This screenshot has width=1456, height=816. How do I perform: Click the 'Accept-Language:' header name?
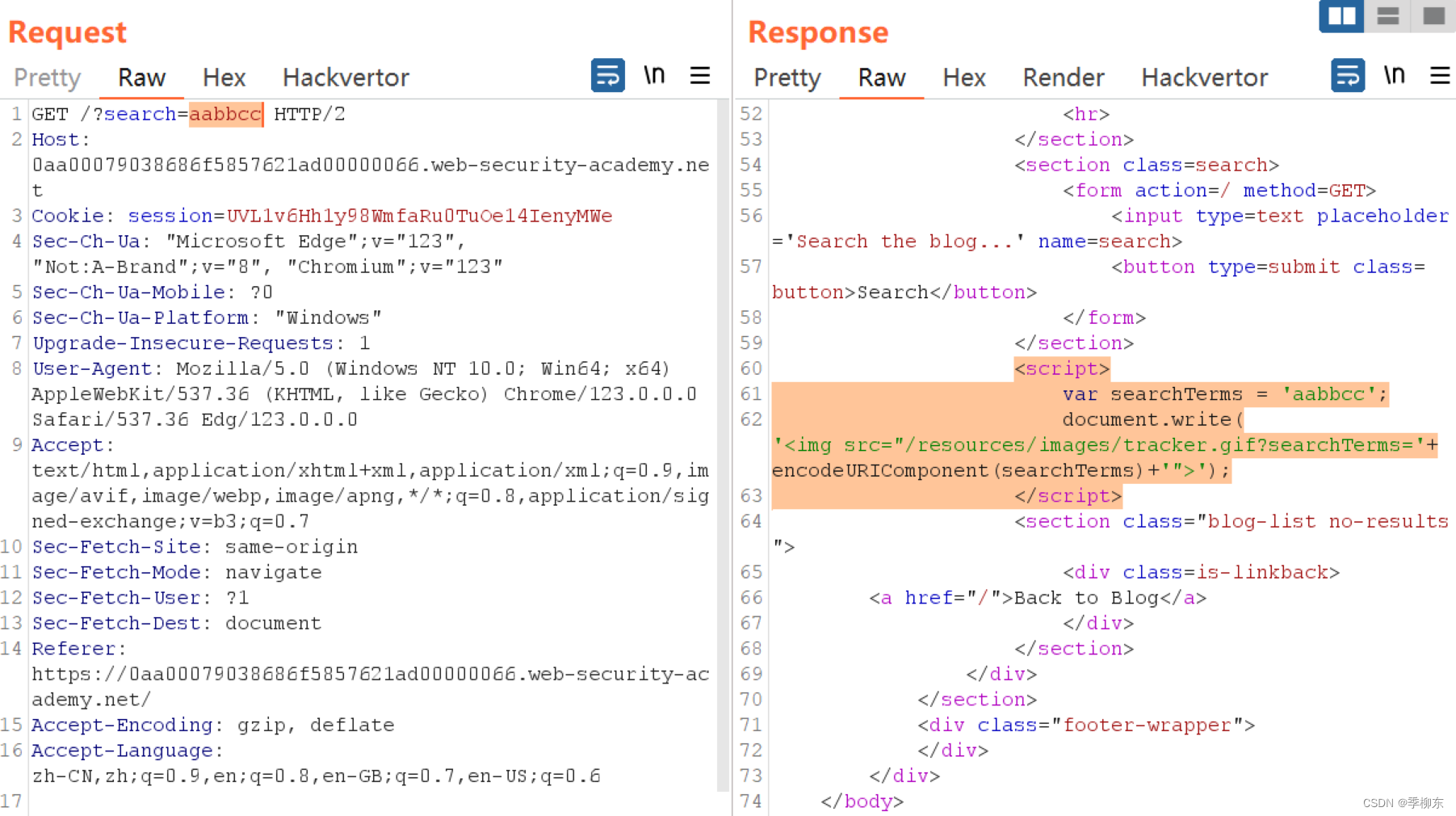[x=128, y=751]
